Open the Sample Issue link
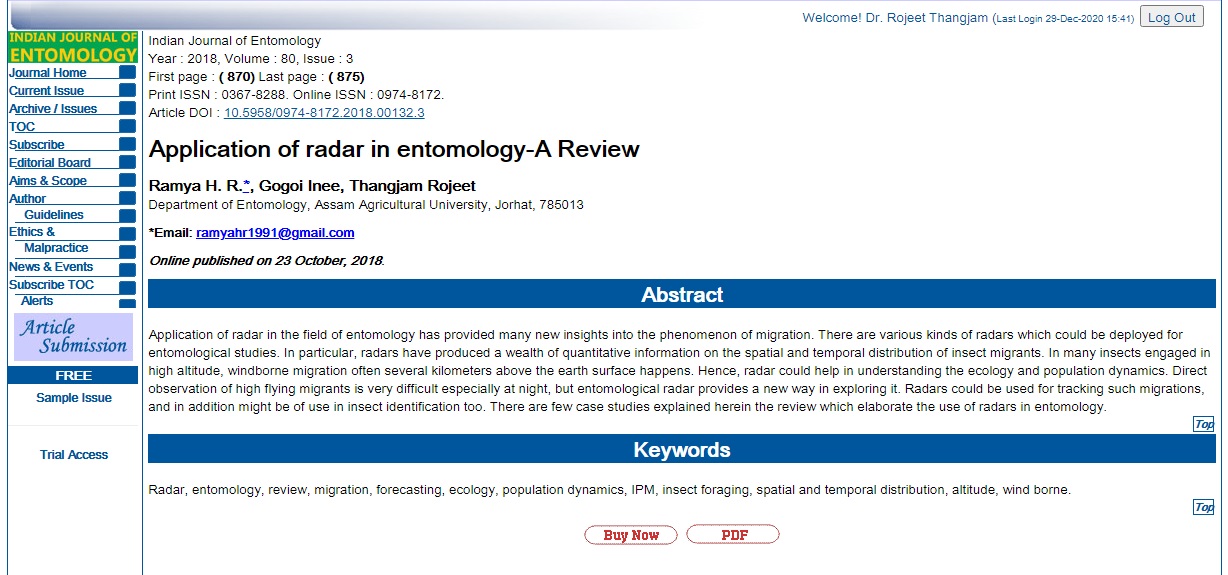The height and width of the screenshot is (575, 1228). click(74, 398)
